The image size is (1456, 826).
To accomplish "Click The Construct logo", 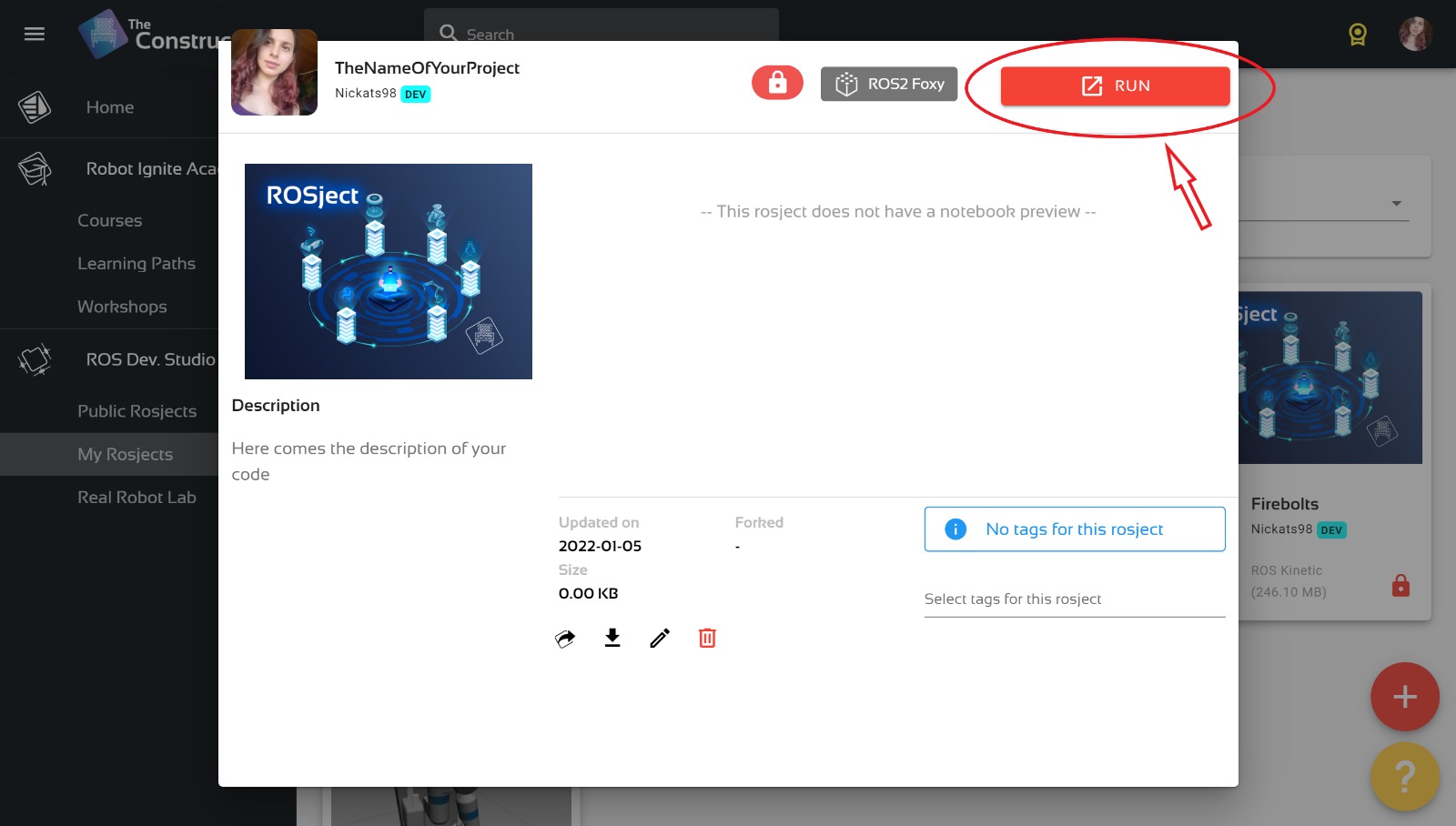I will coord(155,35).
